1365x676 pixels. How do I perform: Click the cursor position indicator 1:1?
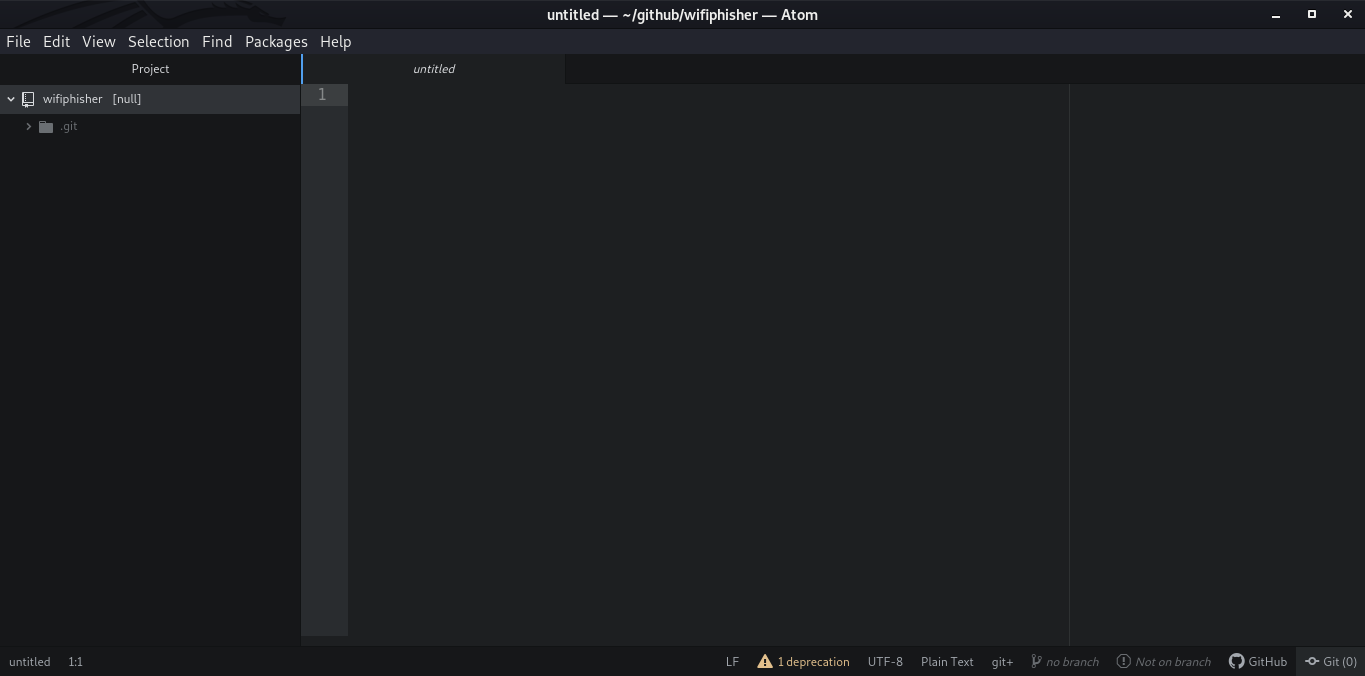[74, 661]
